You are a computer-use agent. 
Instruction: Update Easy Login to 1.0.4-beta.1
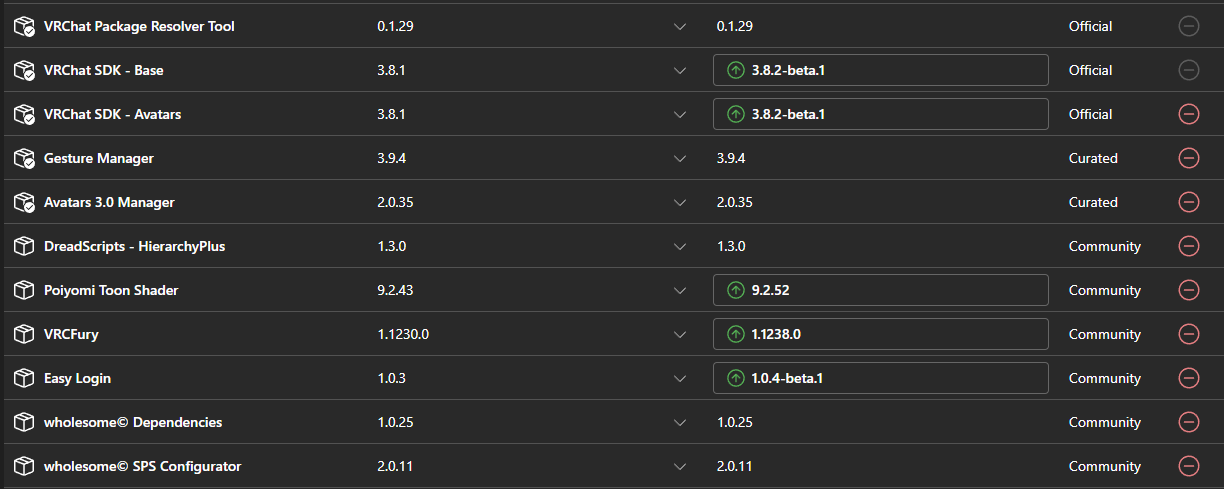tap(880, 378)
